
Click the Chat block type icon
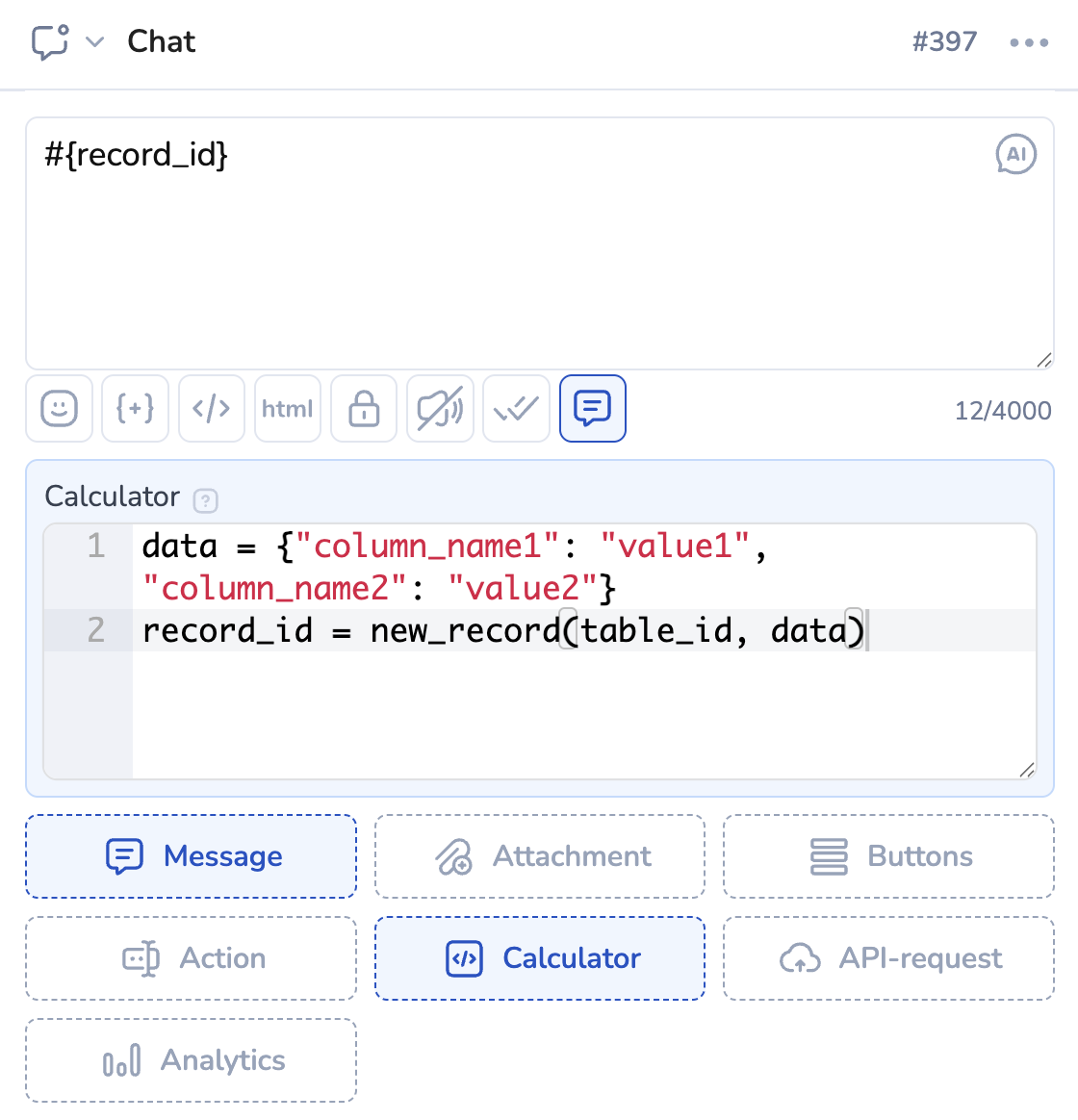[50, 42]
